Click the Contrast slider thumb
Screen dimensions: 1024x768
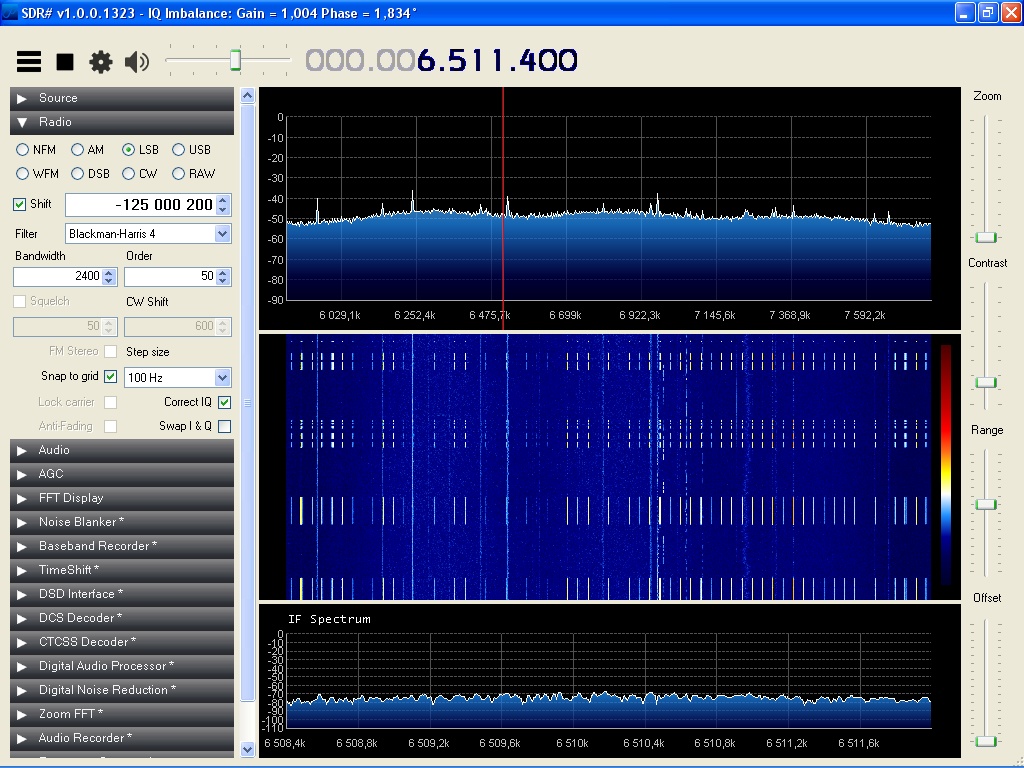click(x=985, y=383)
